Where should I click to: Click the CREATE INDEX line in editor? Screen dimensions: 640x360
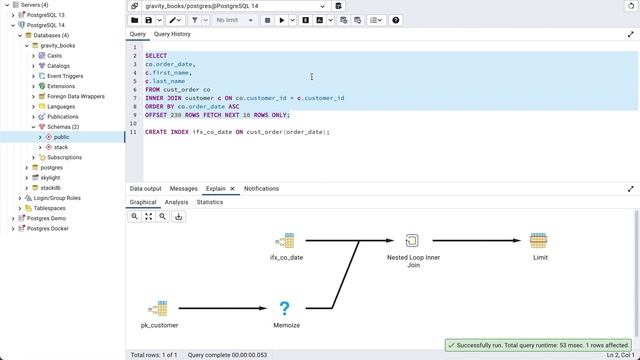[x=237, y=132]
